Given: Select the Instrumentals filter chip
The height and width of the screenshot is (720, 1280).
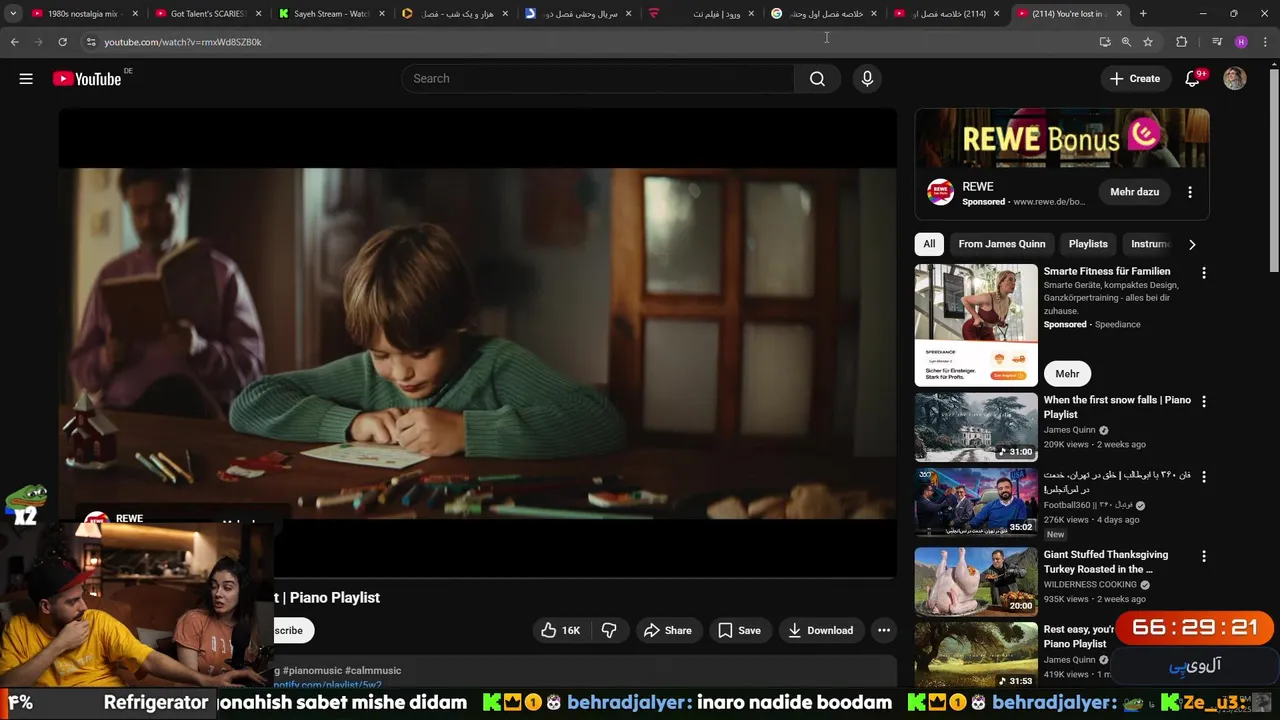Looking at the screenshot, I should coord(1148,244).
